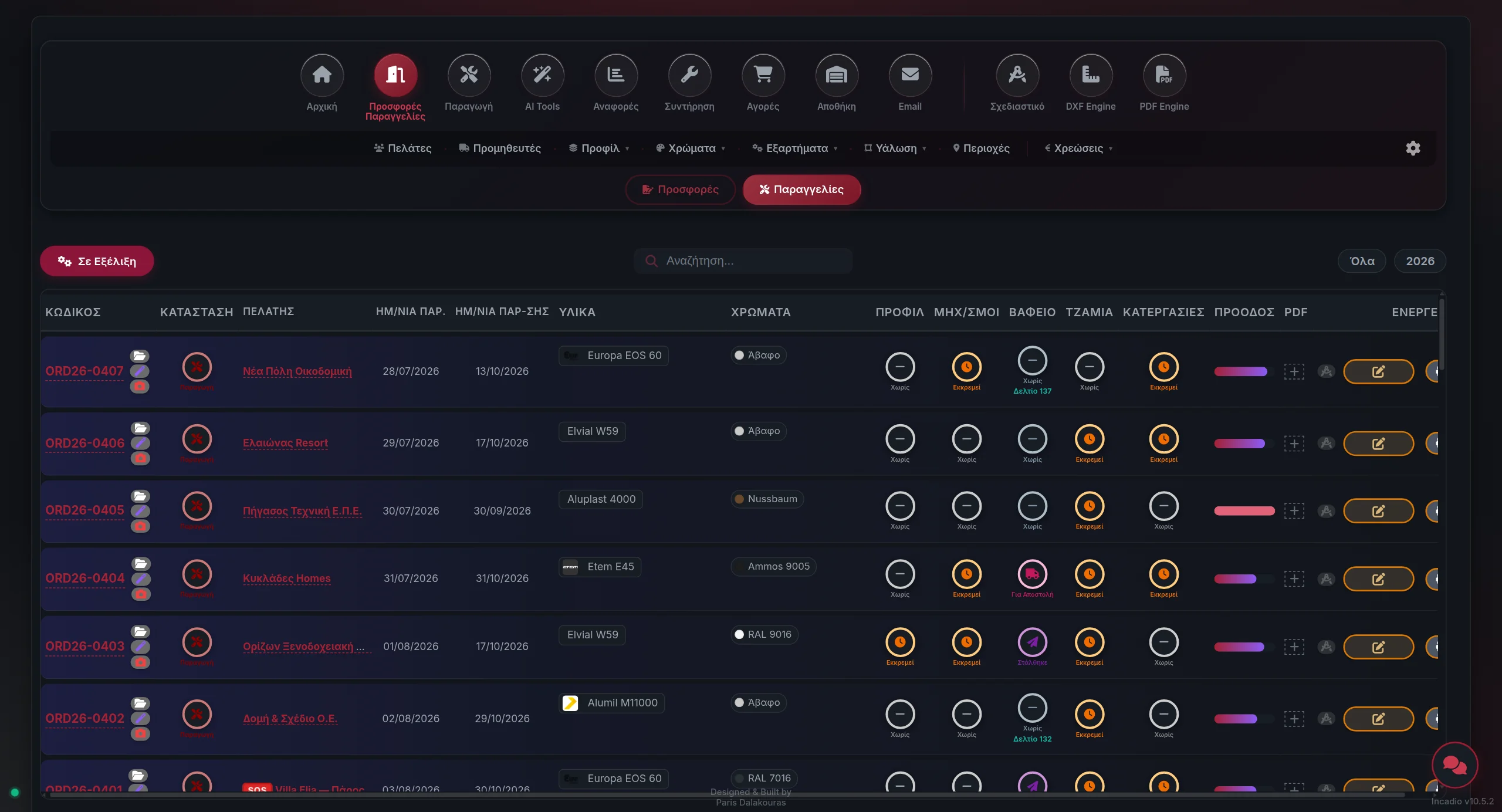Open the Συντήρηση wrench icon

coord(689,75)
